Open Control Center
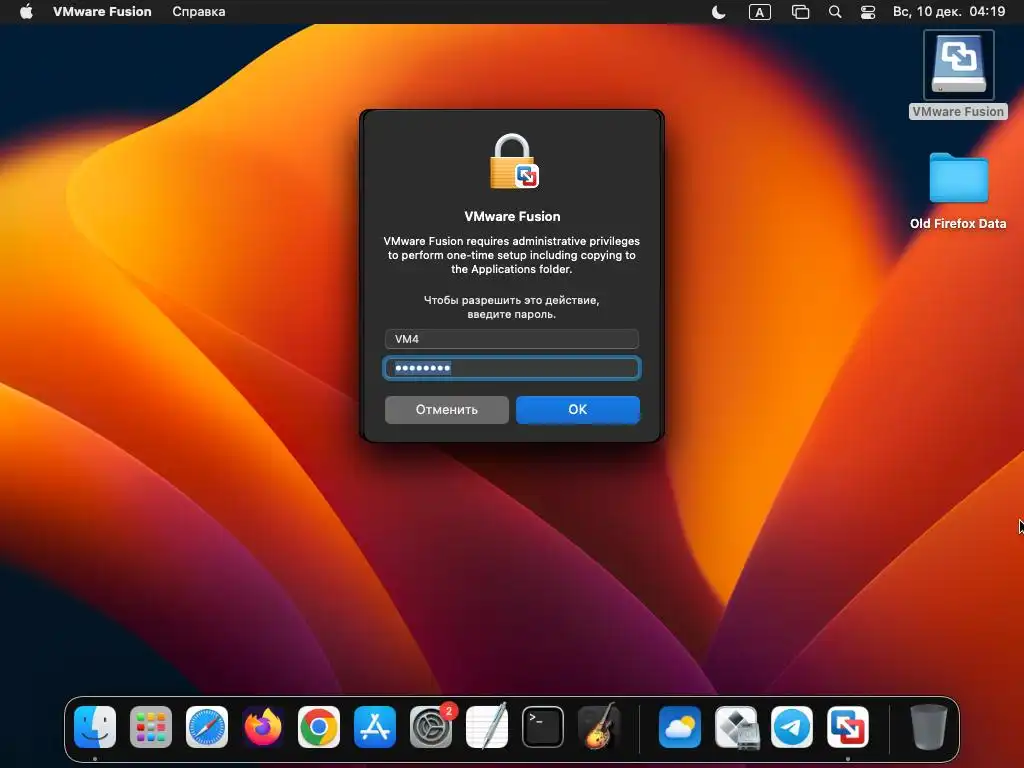This screenshot has height=768, width=1024. click(868, 12)
